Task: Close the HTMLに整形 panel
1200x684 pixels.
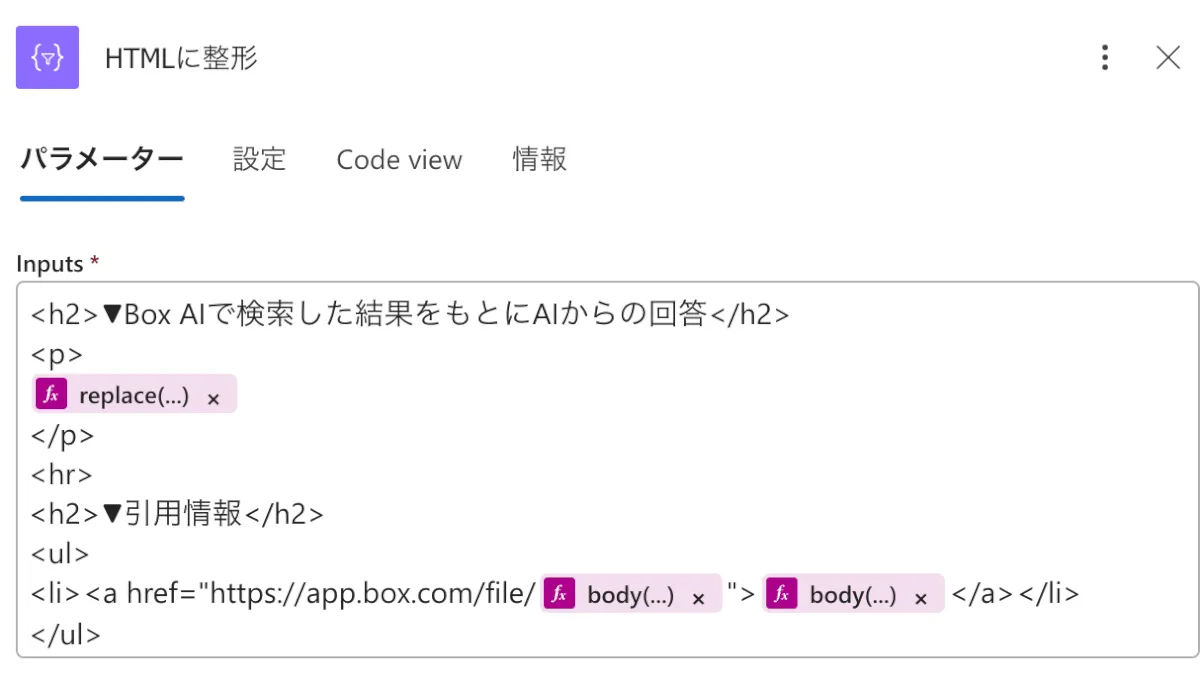Action: pos(1168,58)
